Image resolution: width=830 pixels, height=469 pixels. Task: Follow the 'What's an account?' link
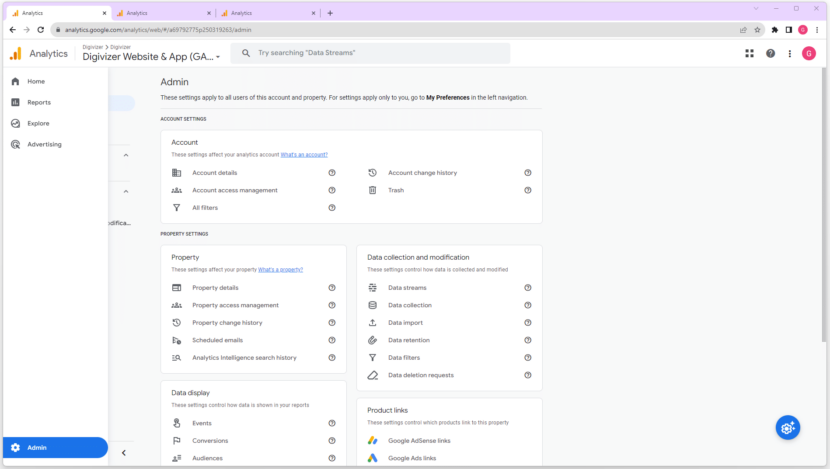tap(304, 155)
